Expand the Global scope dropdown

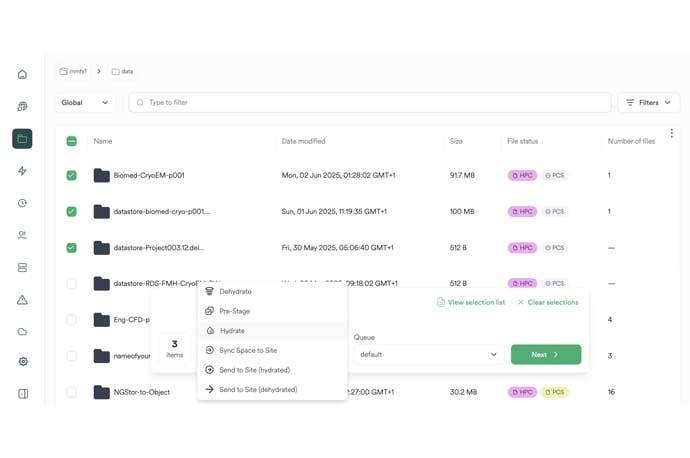(84, 102)
